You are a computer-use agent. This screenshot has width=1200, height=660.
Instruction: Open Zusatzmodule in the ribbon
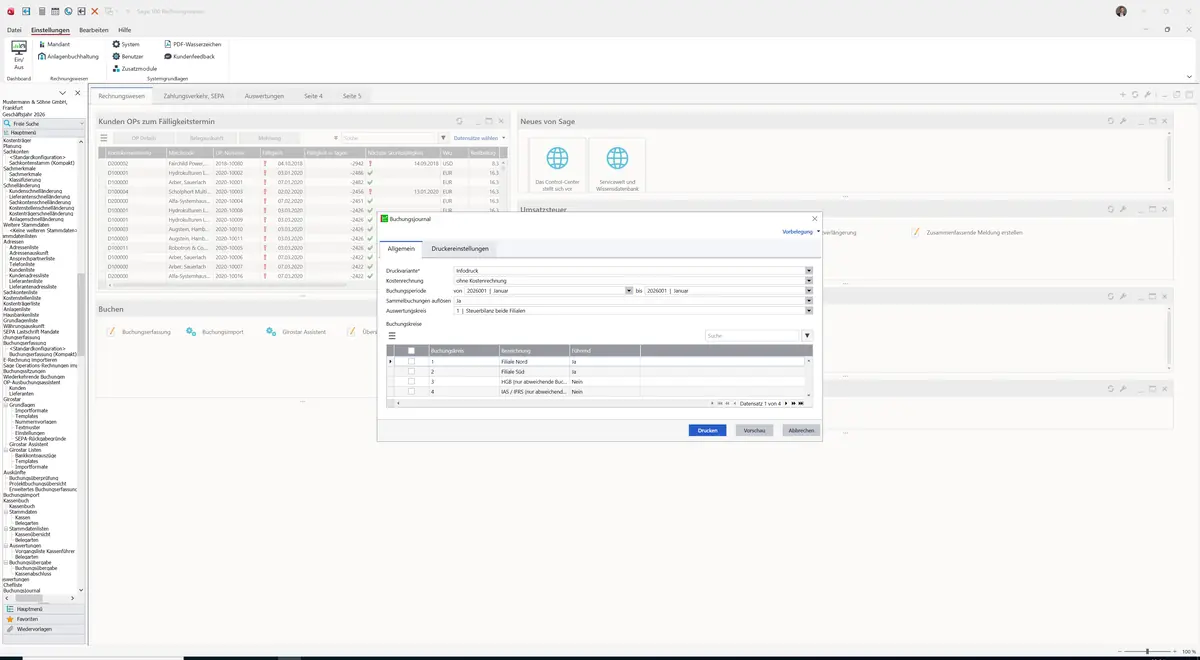click(x=135, y=69)
